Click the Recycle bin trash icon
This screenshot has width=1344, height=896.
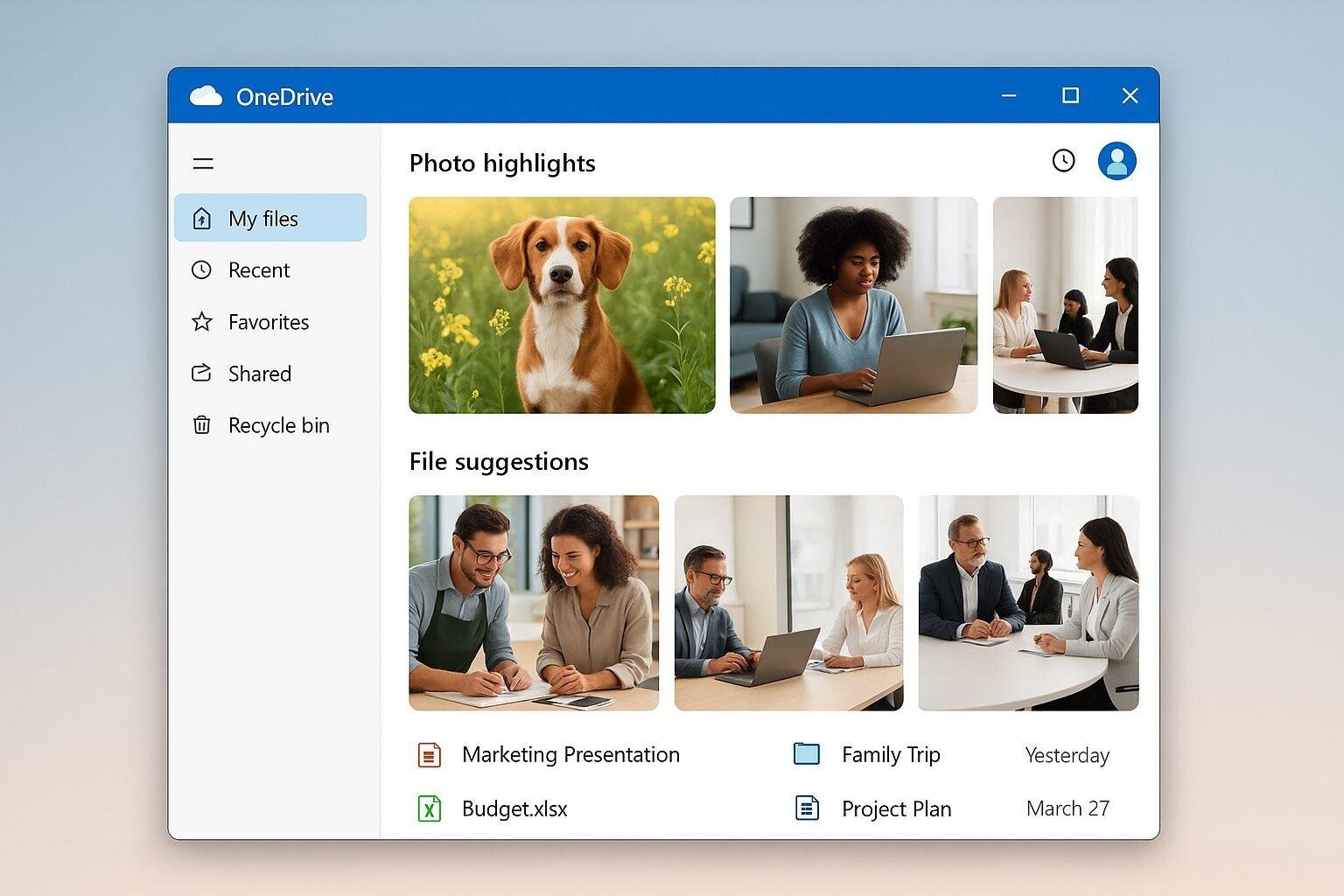[202, 425]
